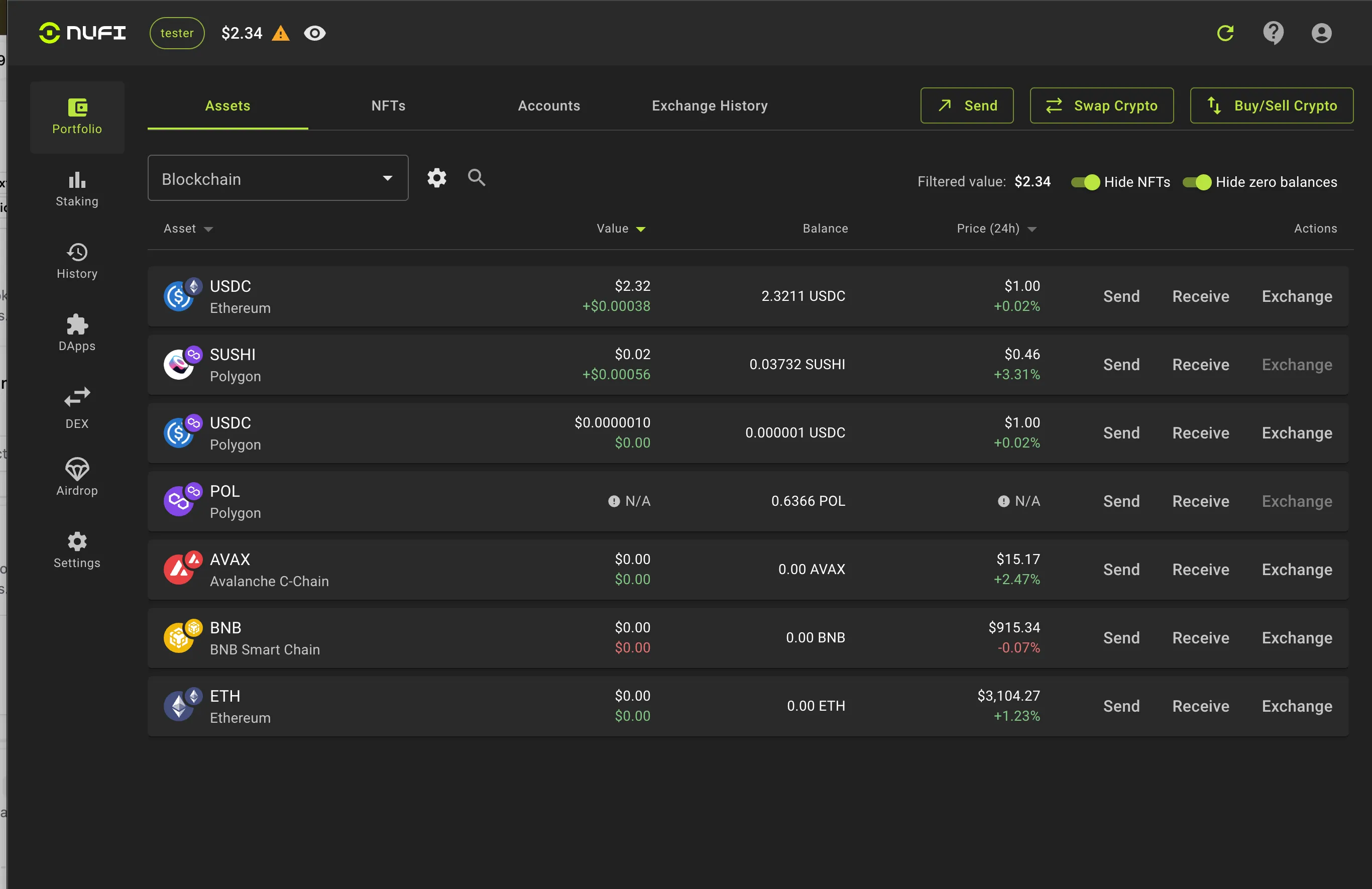
Task: Open the History view
Action: pos(77,261)
